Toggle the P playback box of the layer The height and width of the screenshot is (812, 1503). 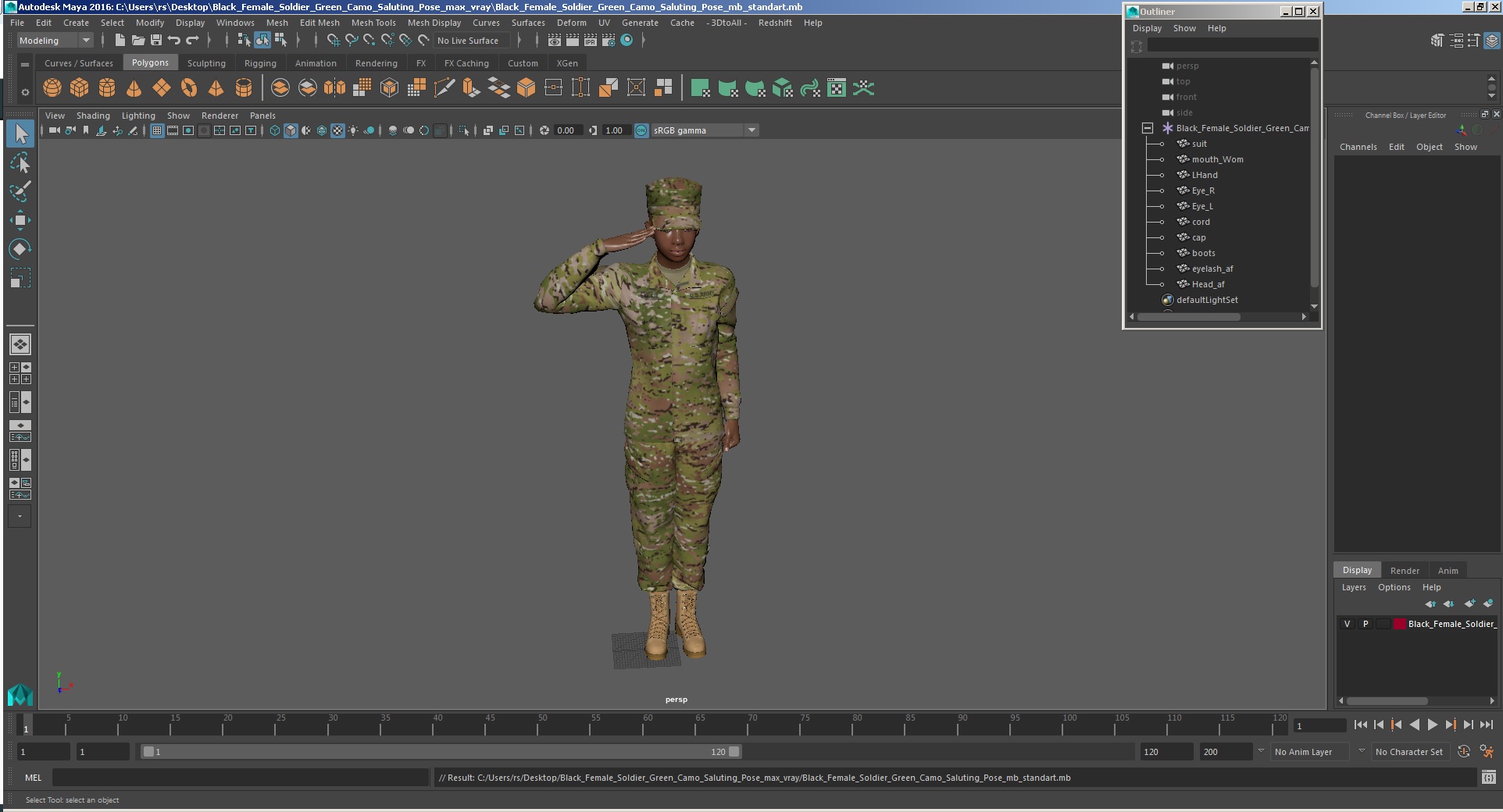point(1366,624)
